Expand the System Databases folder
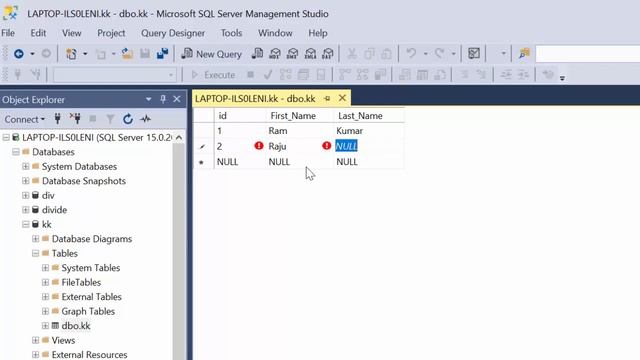 pyautogui.click(x=25, y=167)
